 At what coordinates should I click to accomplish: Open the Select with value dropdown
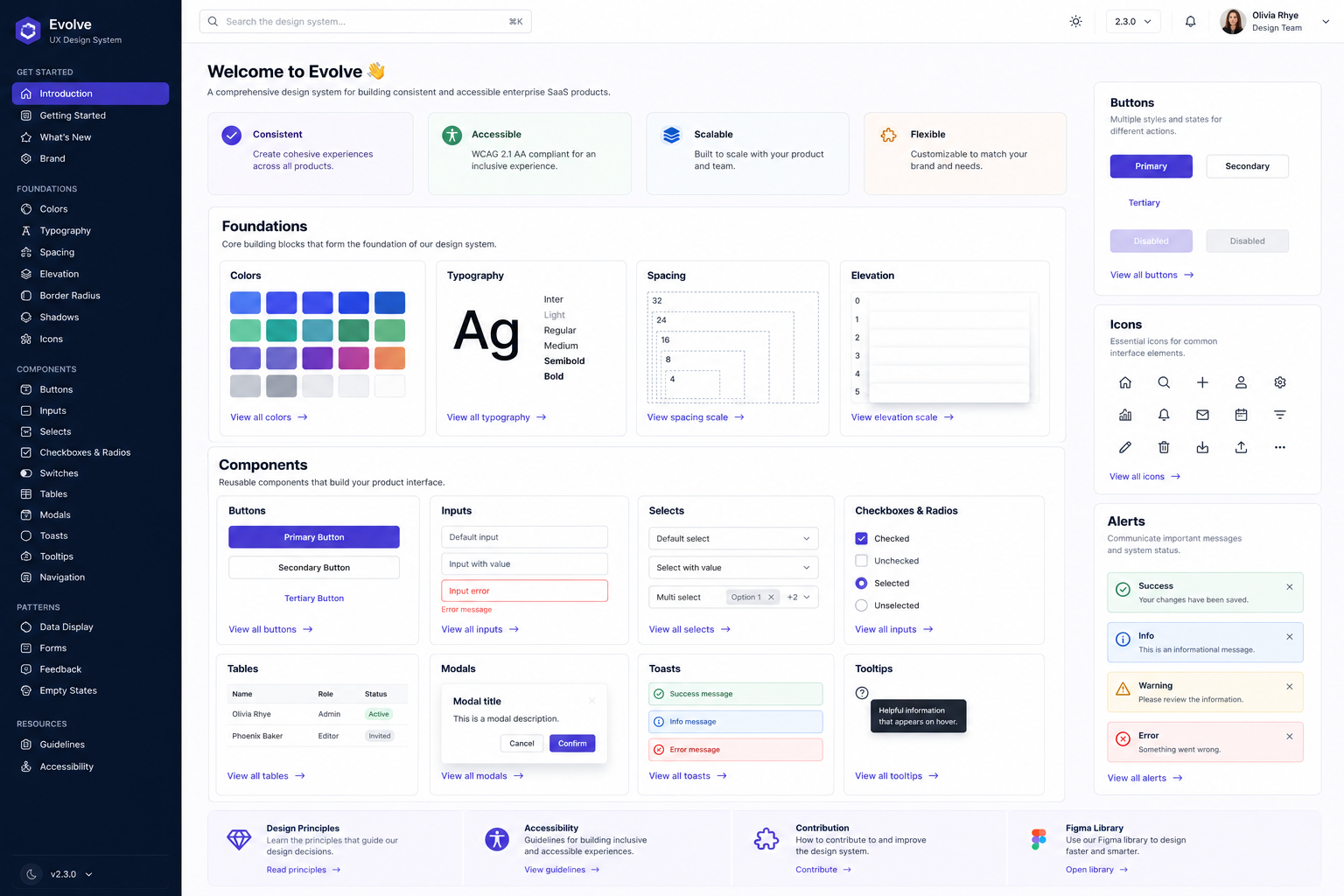click(x=733, y=568)
